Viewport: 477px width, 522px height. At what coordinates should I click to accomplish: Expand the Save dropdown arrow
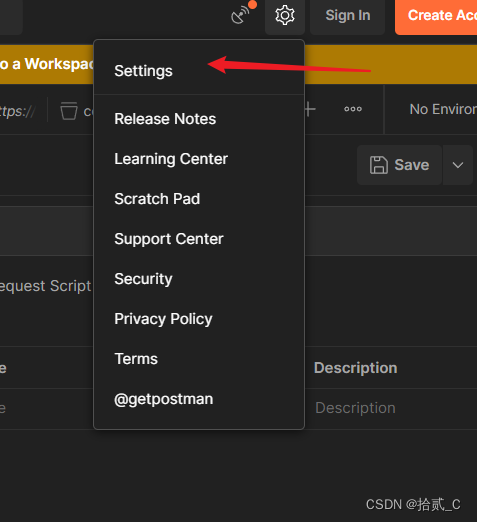pos(458,165)
